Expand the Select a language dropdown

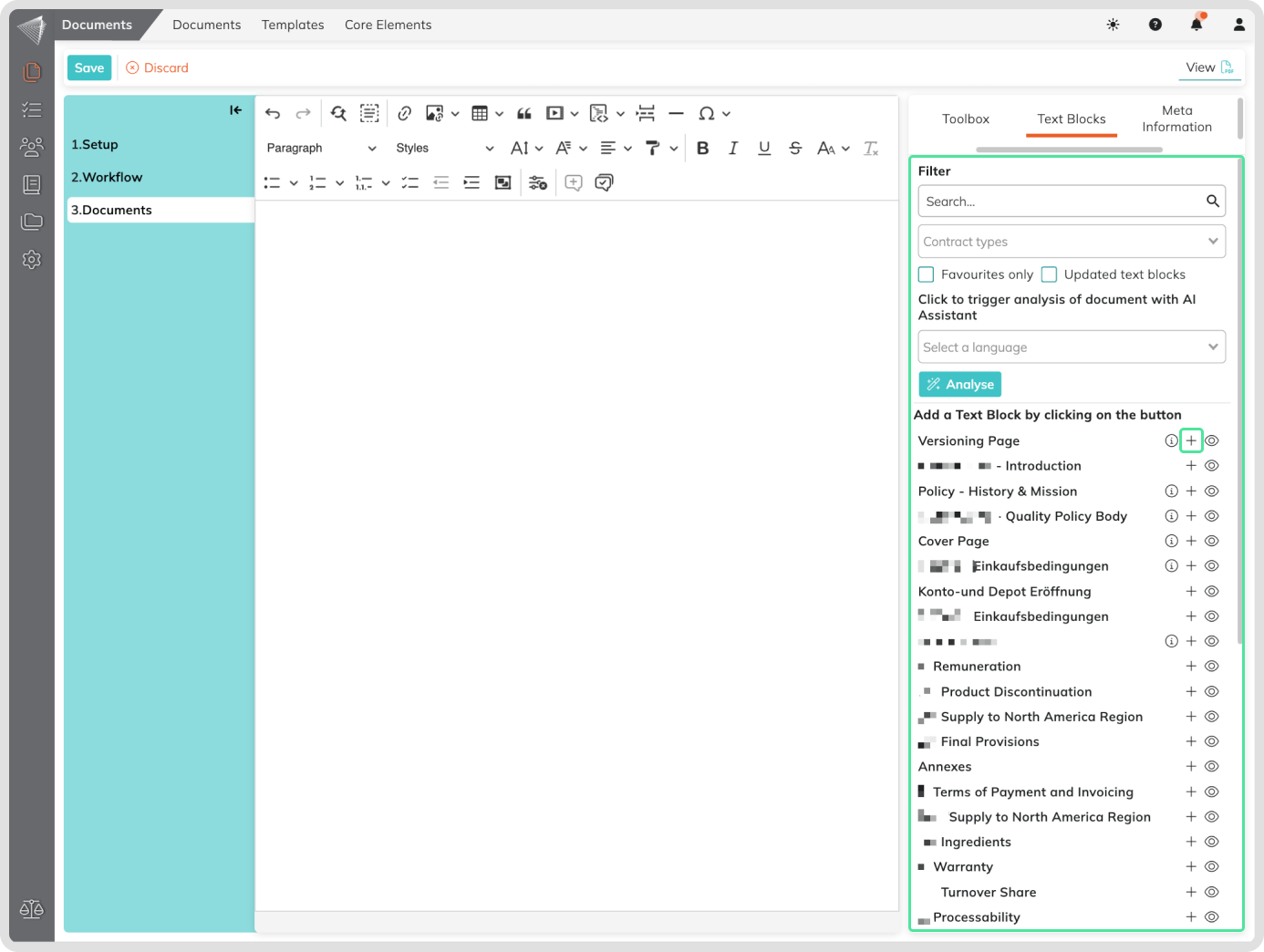coord(1071,347)
